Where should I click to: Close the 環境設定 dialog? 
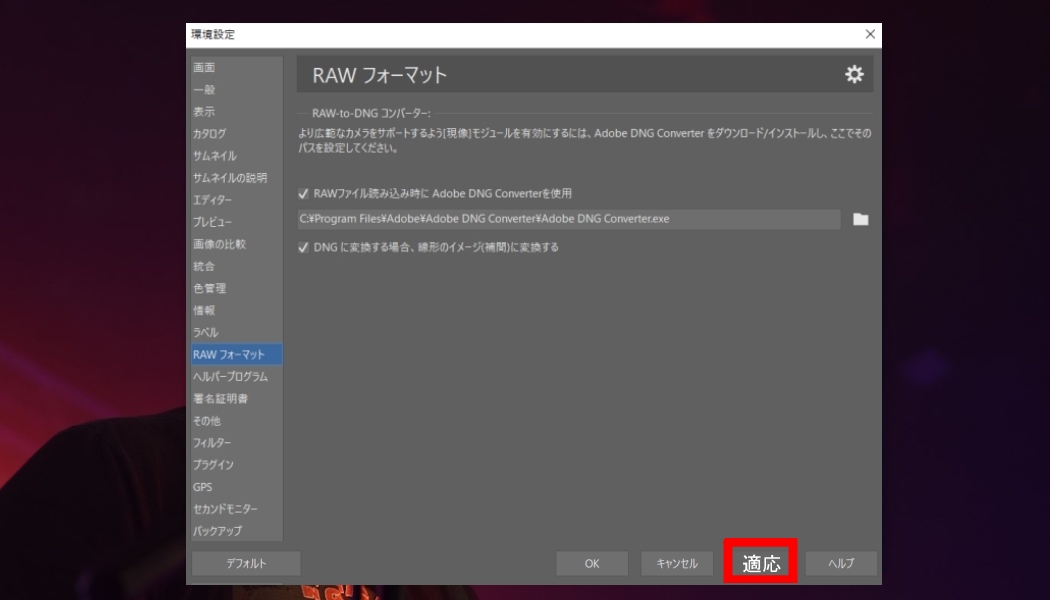point(870,34)
